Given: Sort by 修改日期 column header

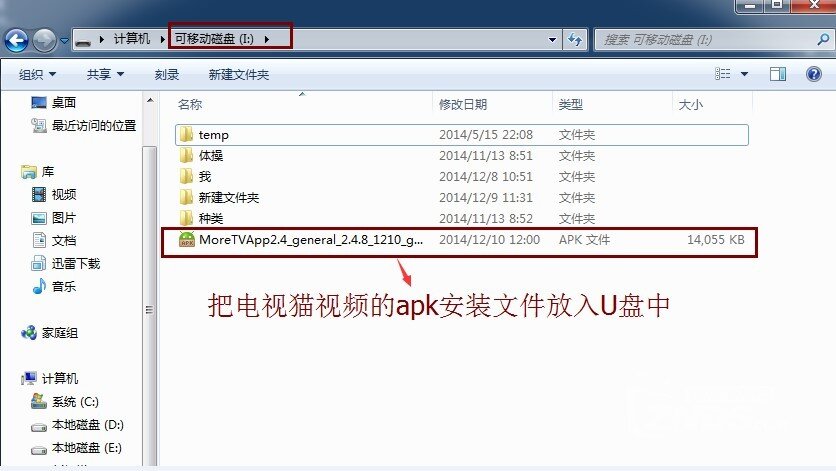Looking at the screenshot, I should click(x=463, y=105).
